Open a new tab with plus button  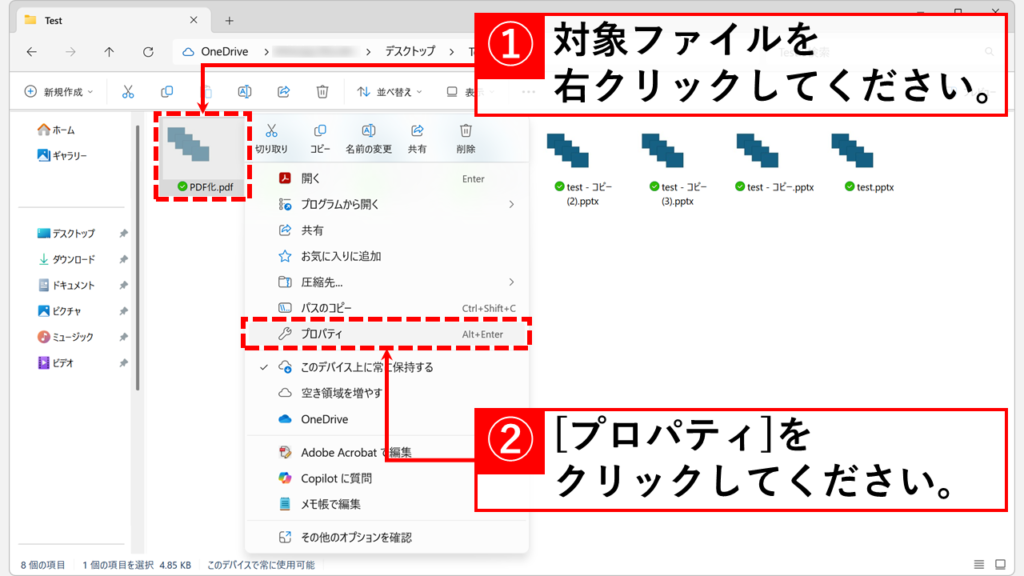(229, 21)
